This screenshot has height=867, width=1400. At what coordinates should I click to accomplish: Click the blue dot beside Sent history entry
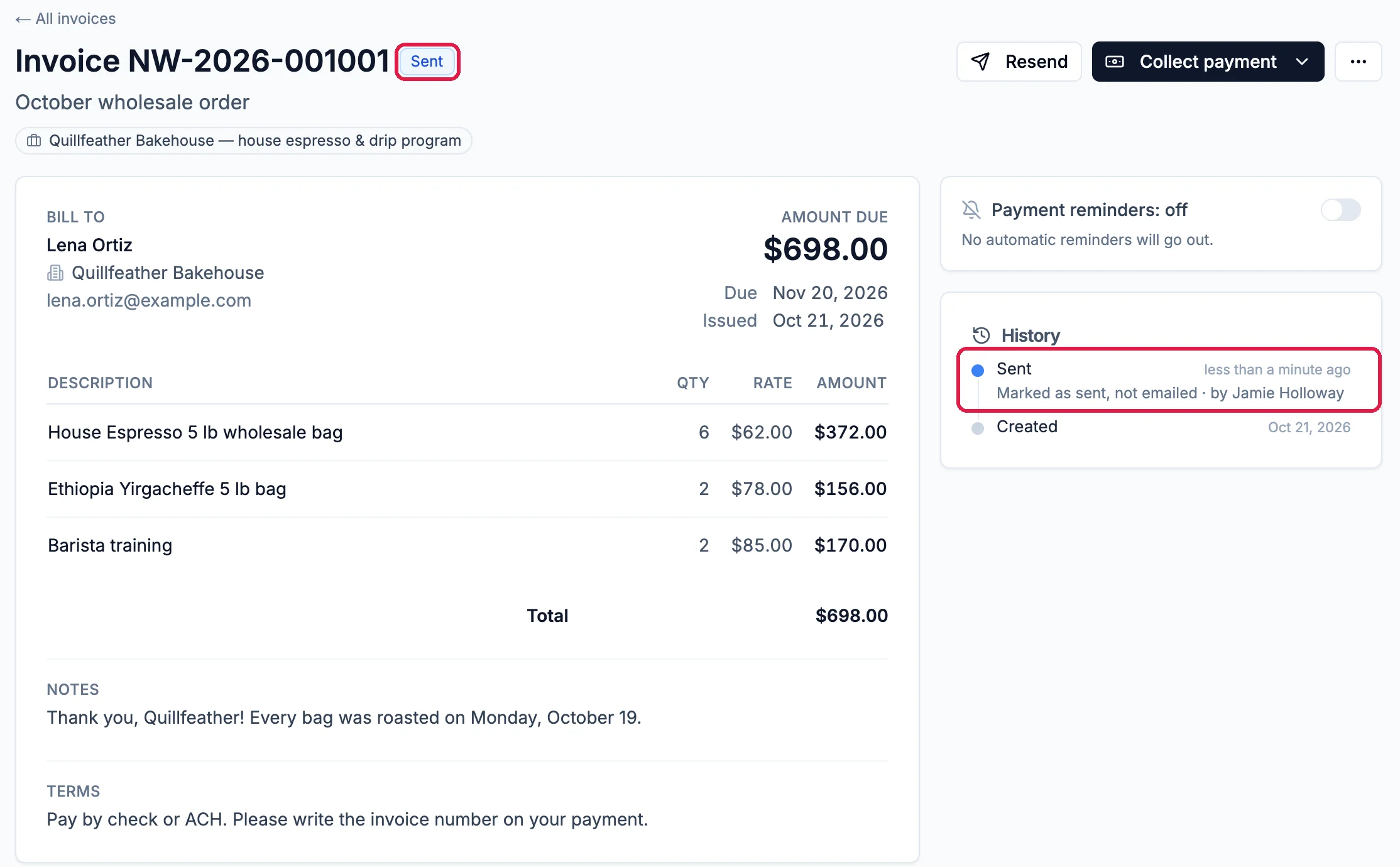[978, 371]
